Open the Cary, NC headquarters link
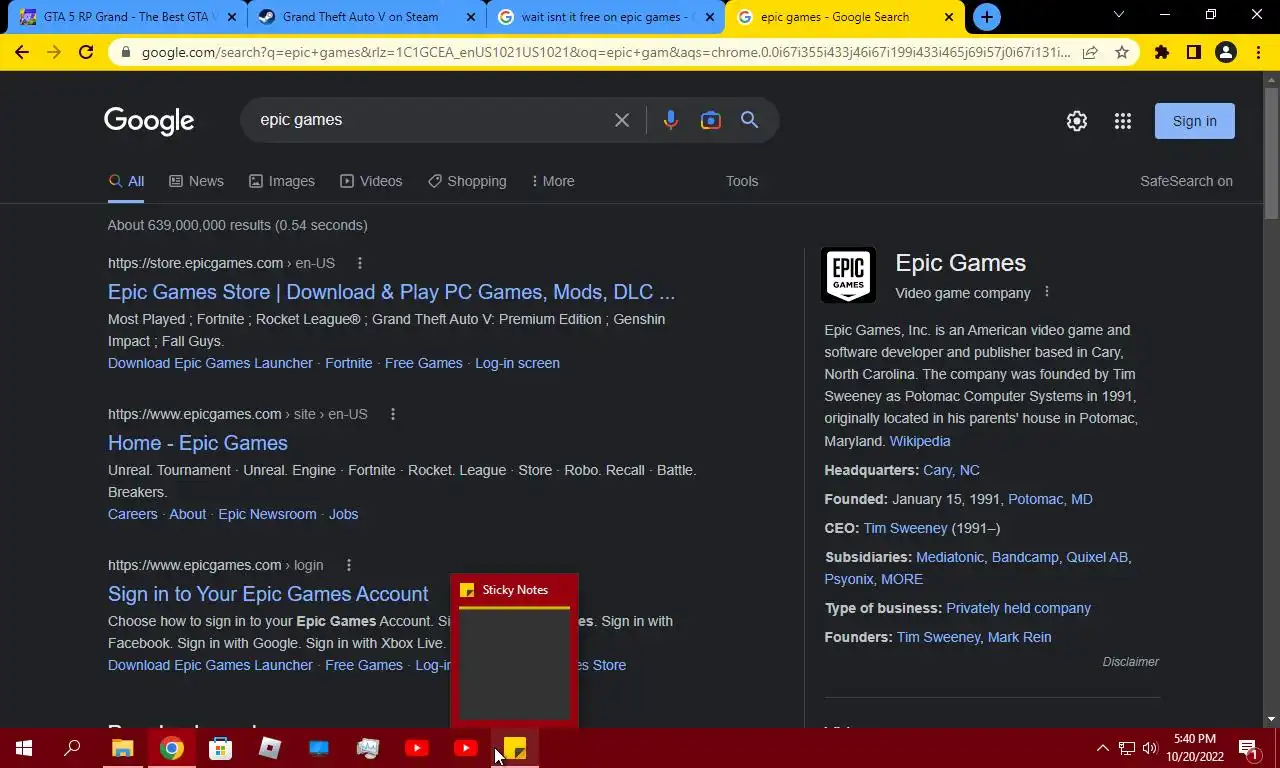Viewport: 1280px width, 768px height. coord(951,470)
